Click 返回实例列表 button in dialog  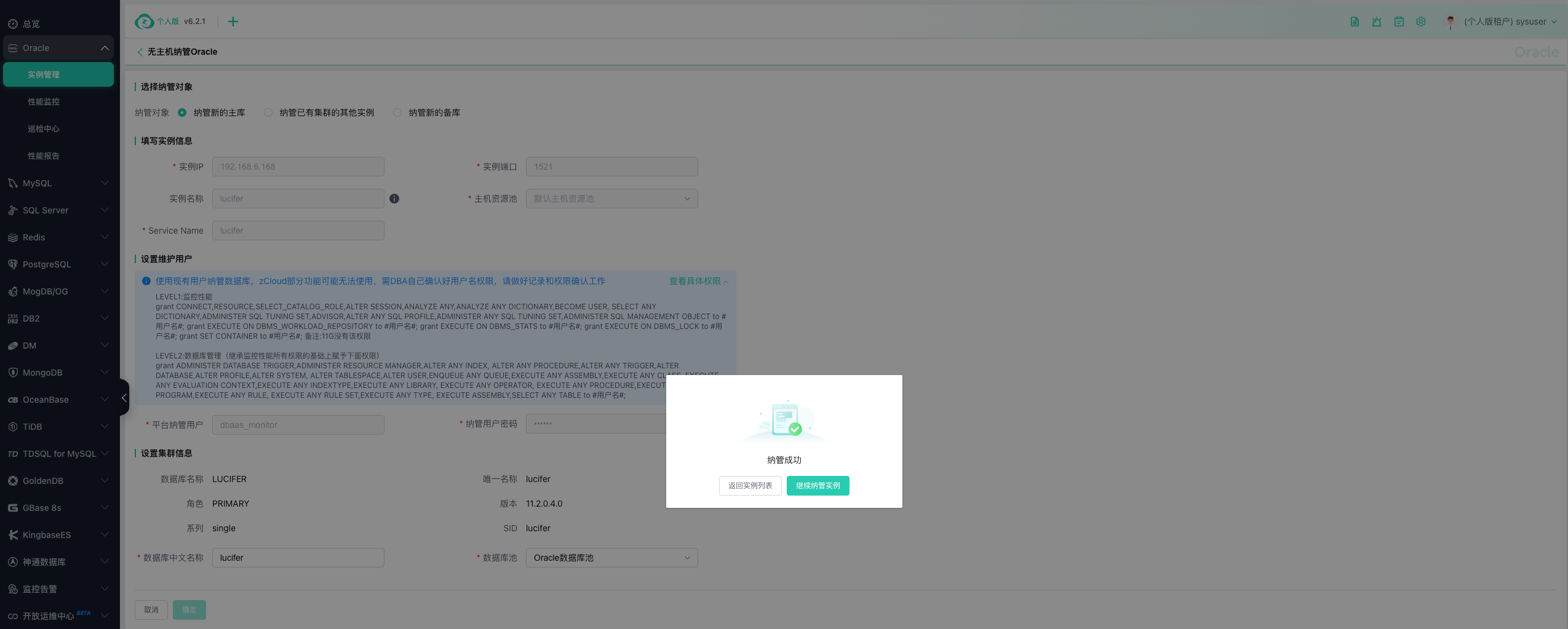click(x=750, y=486)
